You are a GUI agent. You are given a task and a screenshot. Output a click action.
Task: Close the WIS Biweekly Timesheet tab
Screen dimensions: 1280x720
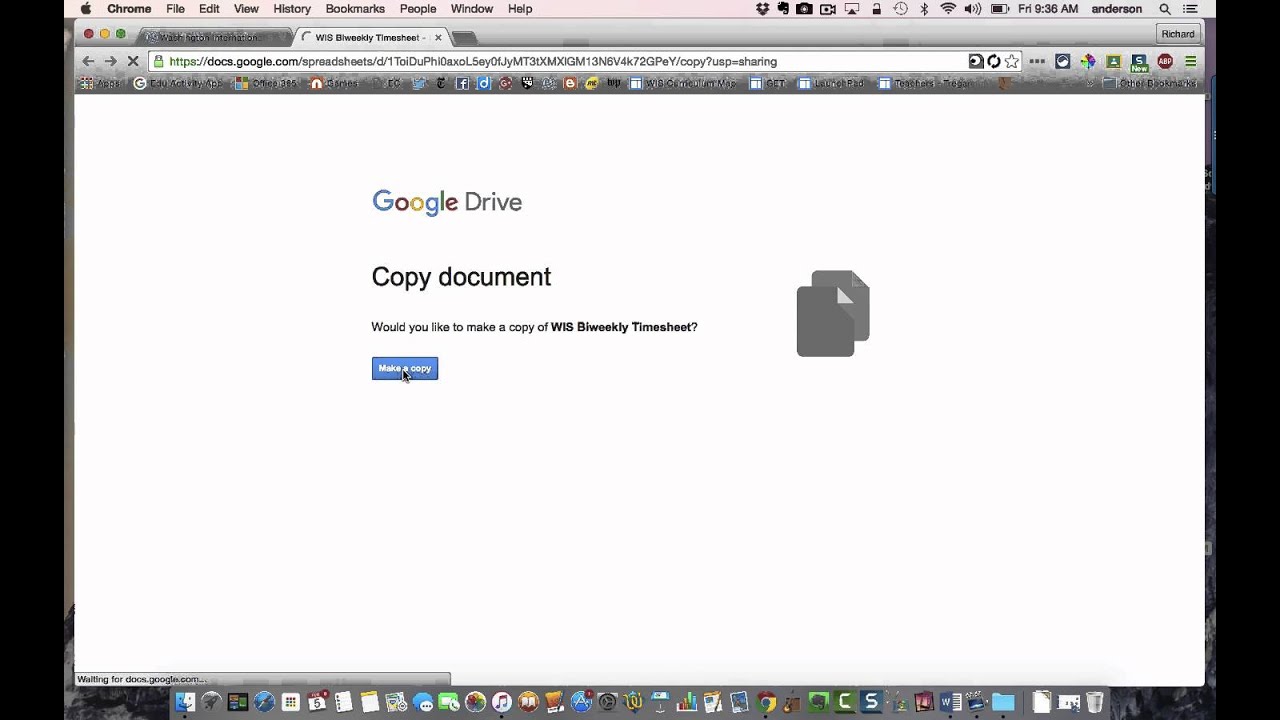point(438,37)
